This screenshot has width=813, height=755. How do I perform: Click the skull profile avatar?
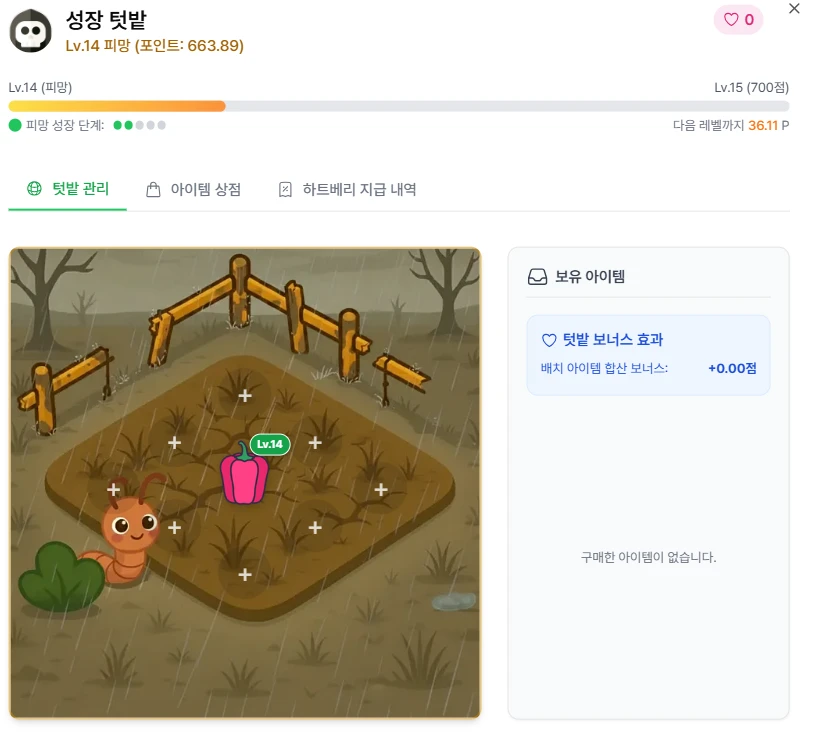31,31
